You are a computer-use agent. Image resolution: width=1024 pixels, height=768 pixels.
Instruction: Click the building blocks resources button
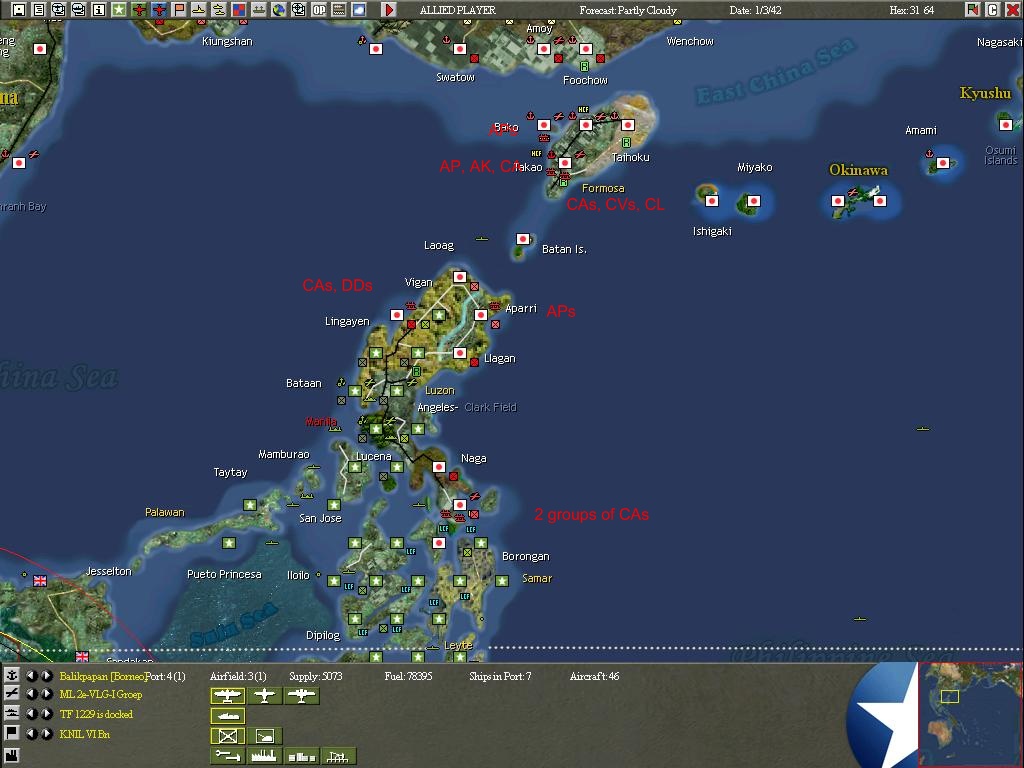(x=302, y=756)
